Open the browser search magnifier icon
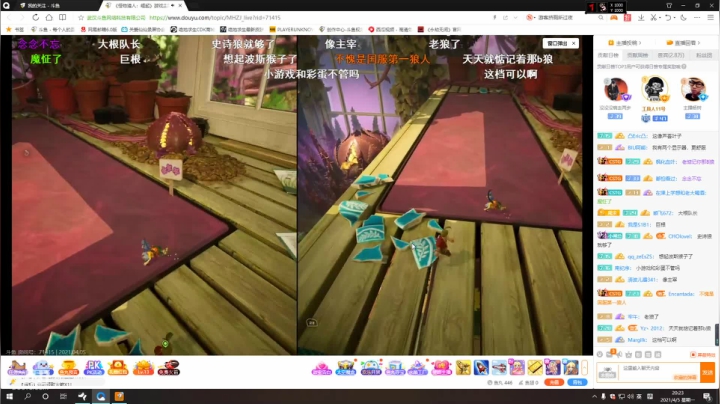Viewport: 720px width, 404px height. coord(601,17)
